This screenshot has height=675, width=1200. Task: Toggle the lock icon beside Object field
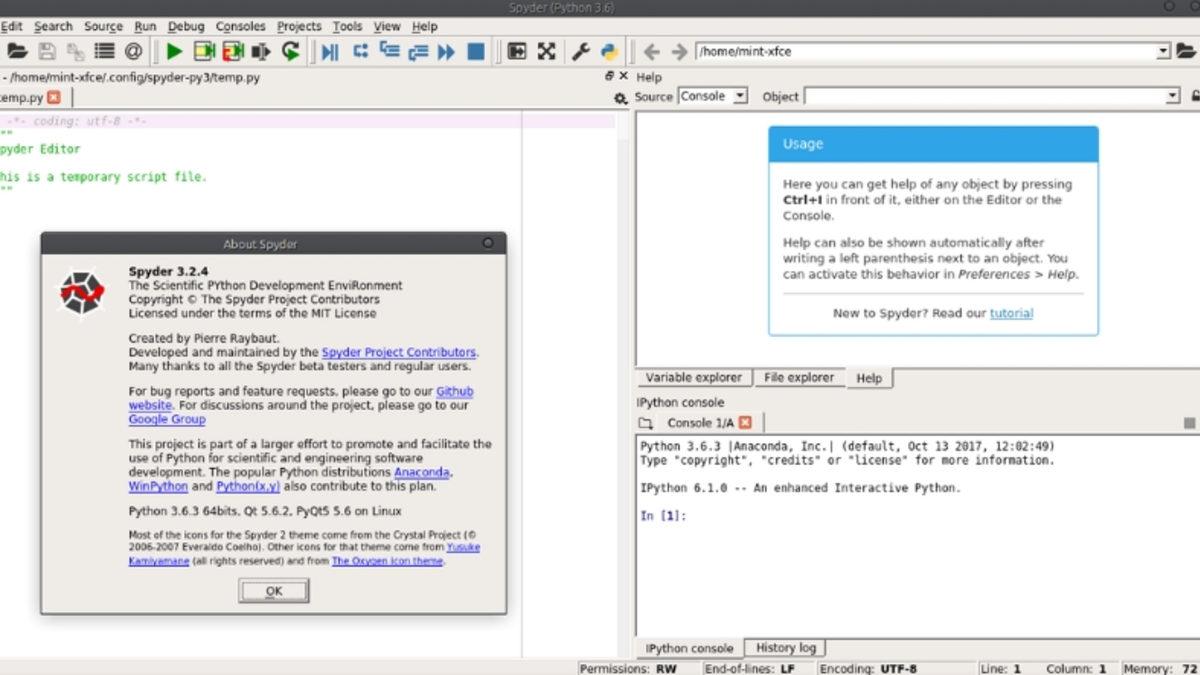tap(1195, 96)
